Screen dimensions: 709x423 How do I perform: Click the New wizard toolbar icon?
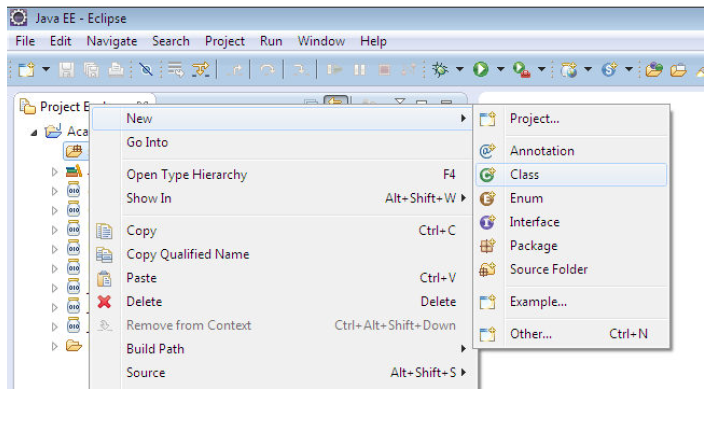coord(26,70)
